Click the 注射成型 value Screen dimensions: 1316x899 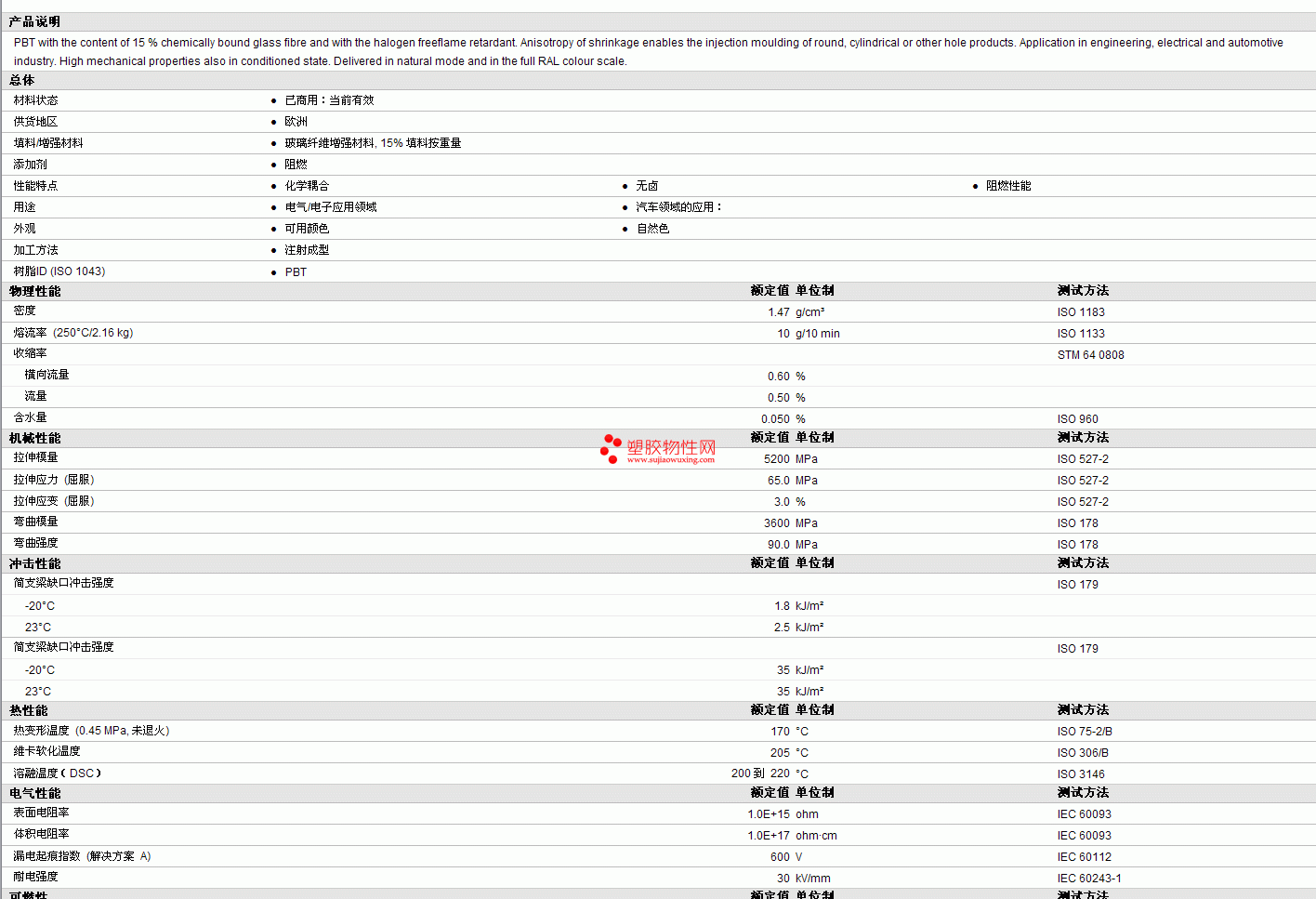coord(307,250)
